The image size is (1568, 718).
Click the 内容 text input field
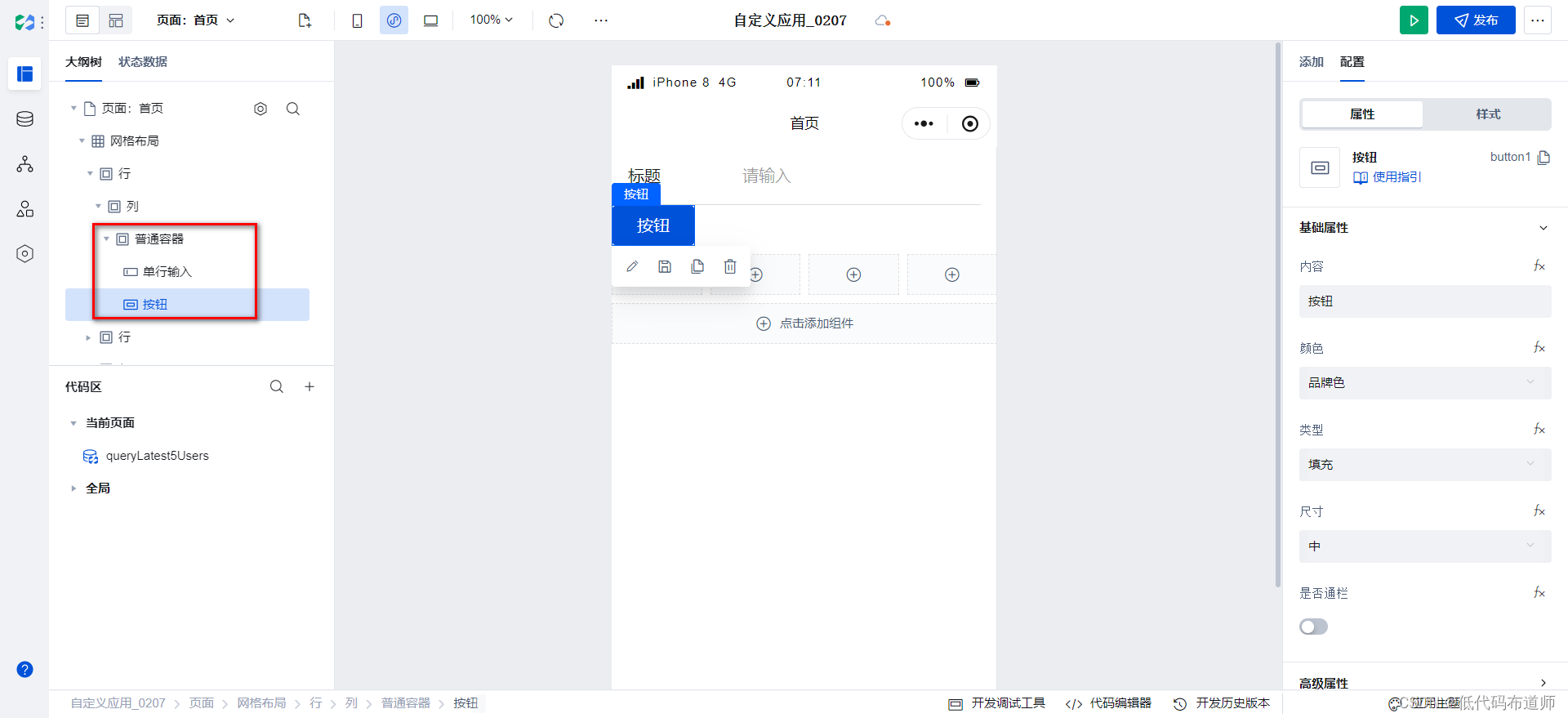[1425, 301]
